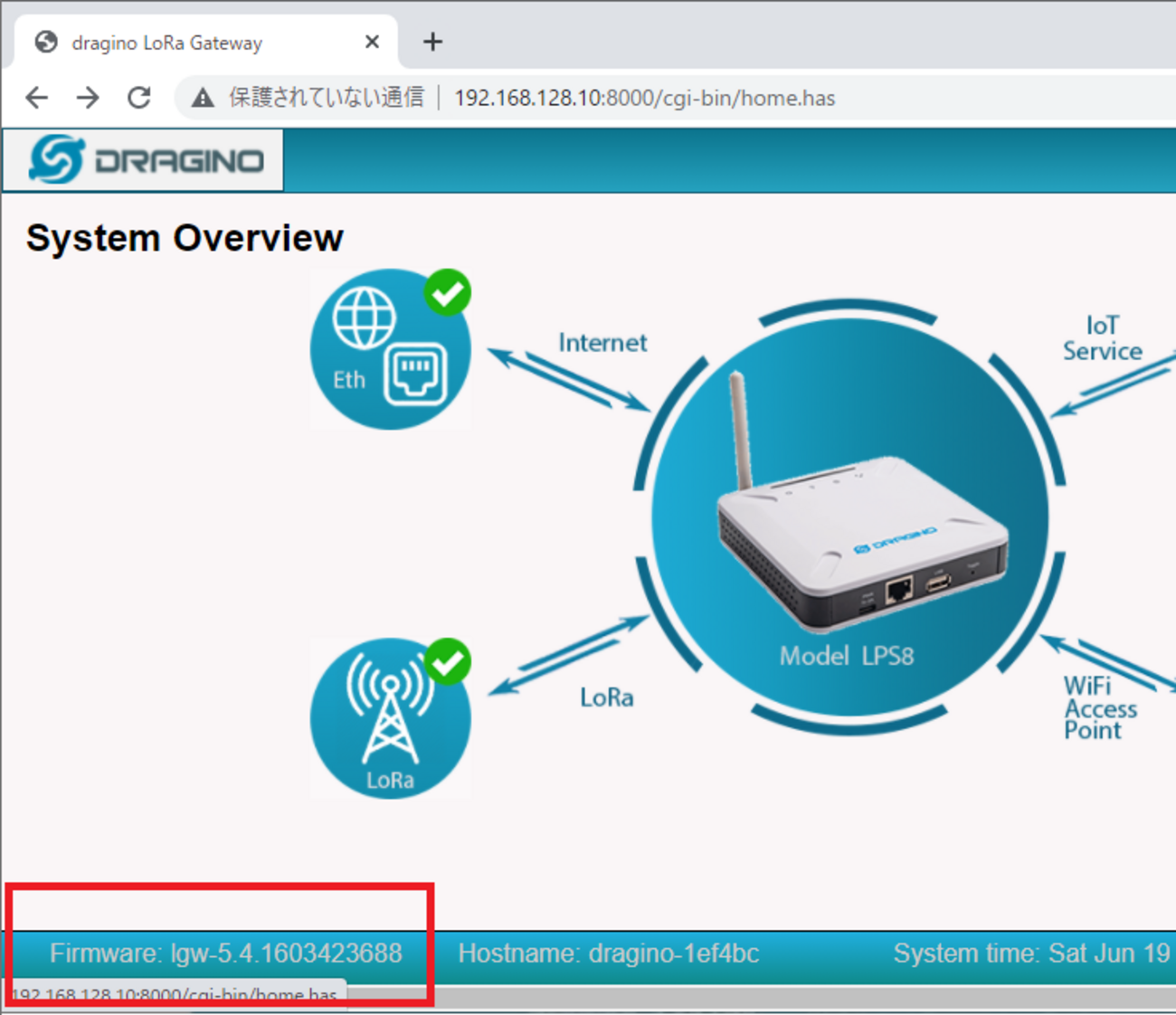Click the tab globe favicon

46,42
